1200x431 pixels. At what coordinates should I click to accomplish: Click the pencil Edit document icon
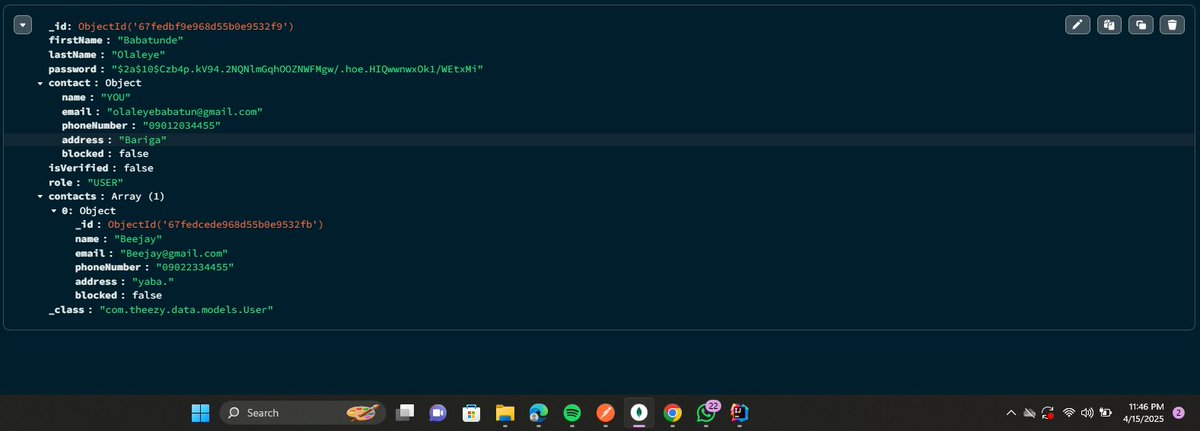[x=1077, y=25]
